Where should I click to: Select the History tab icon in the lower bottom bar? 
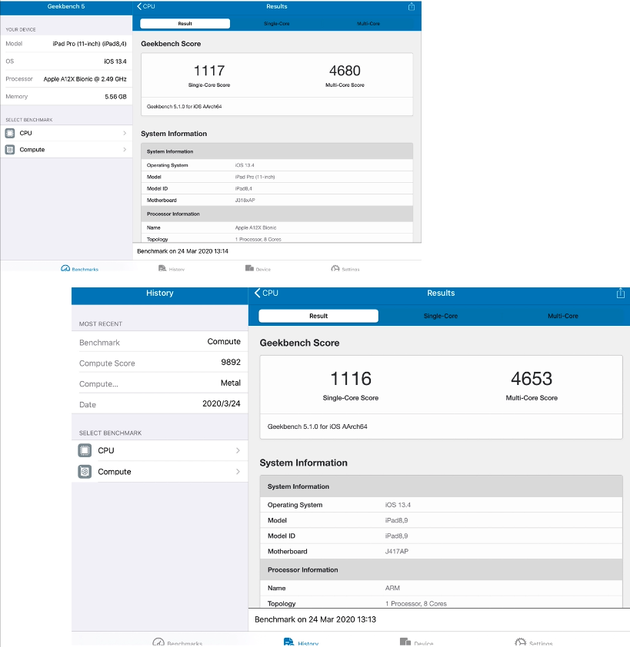click(288, 642)
